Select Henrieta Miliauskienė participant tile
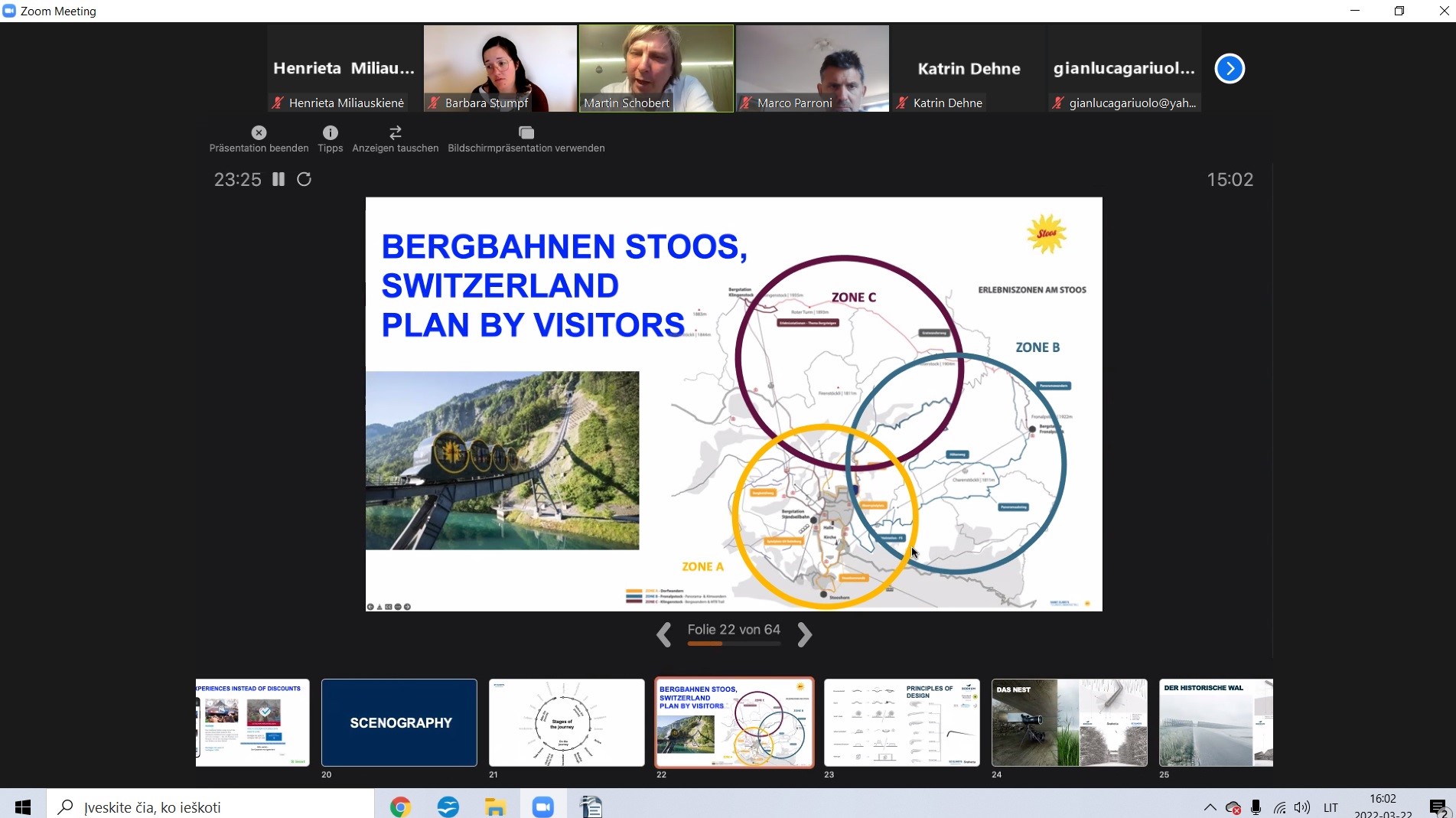Image resolution: width=1456 pixels, height=818 pixels. click(x=344, y=69)
